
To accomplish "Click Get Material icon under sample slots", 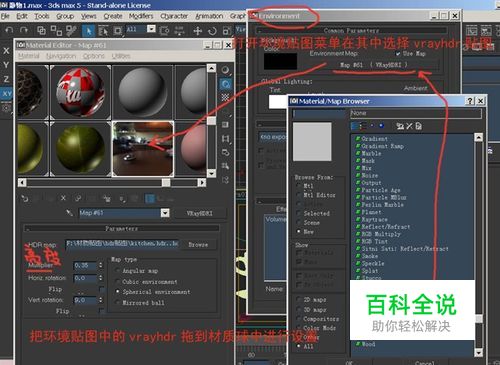I will [25, 199].
